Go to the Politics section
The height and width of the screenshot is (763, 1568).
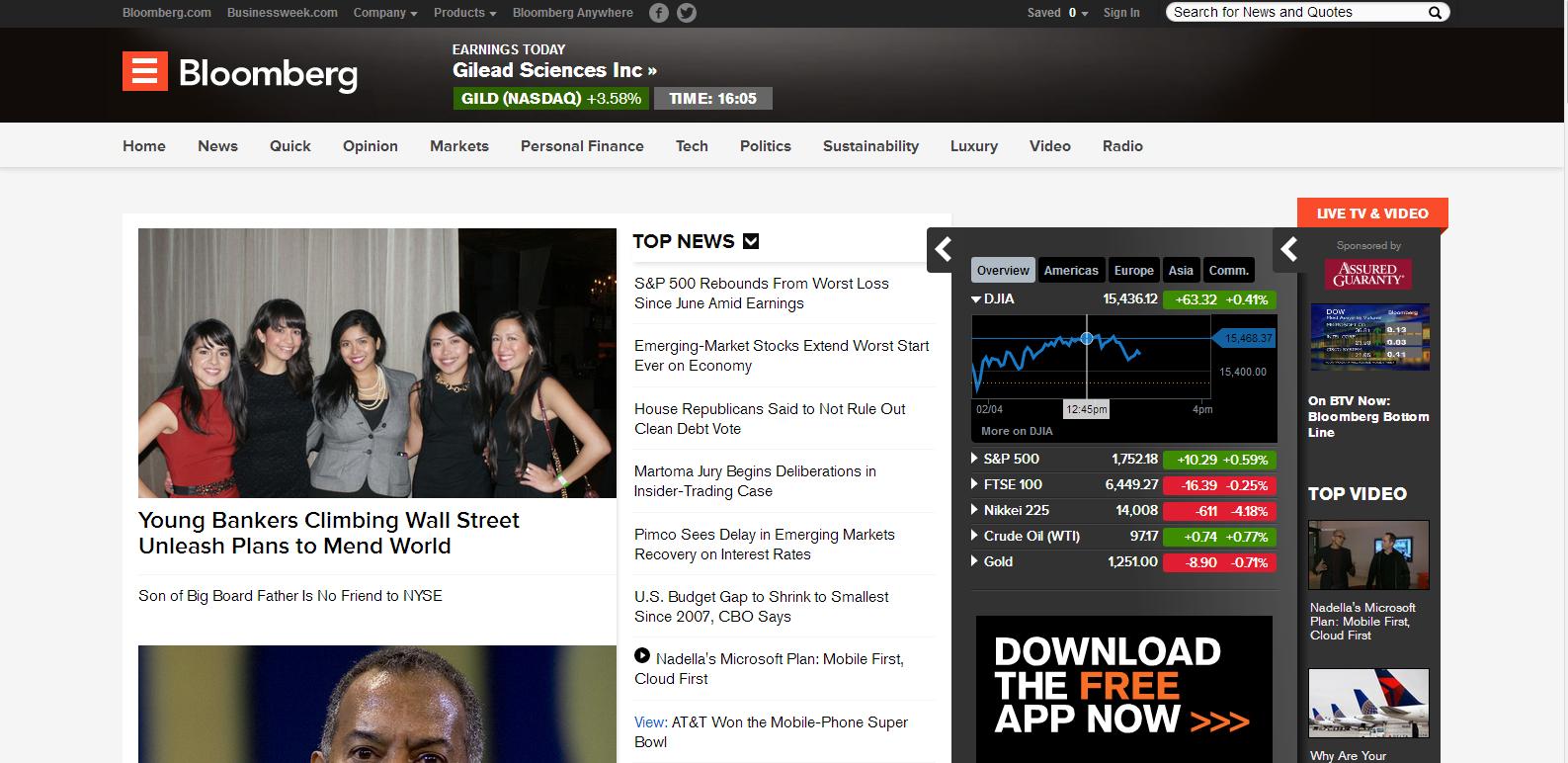coord(766,146)
